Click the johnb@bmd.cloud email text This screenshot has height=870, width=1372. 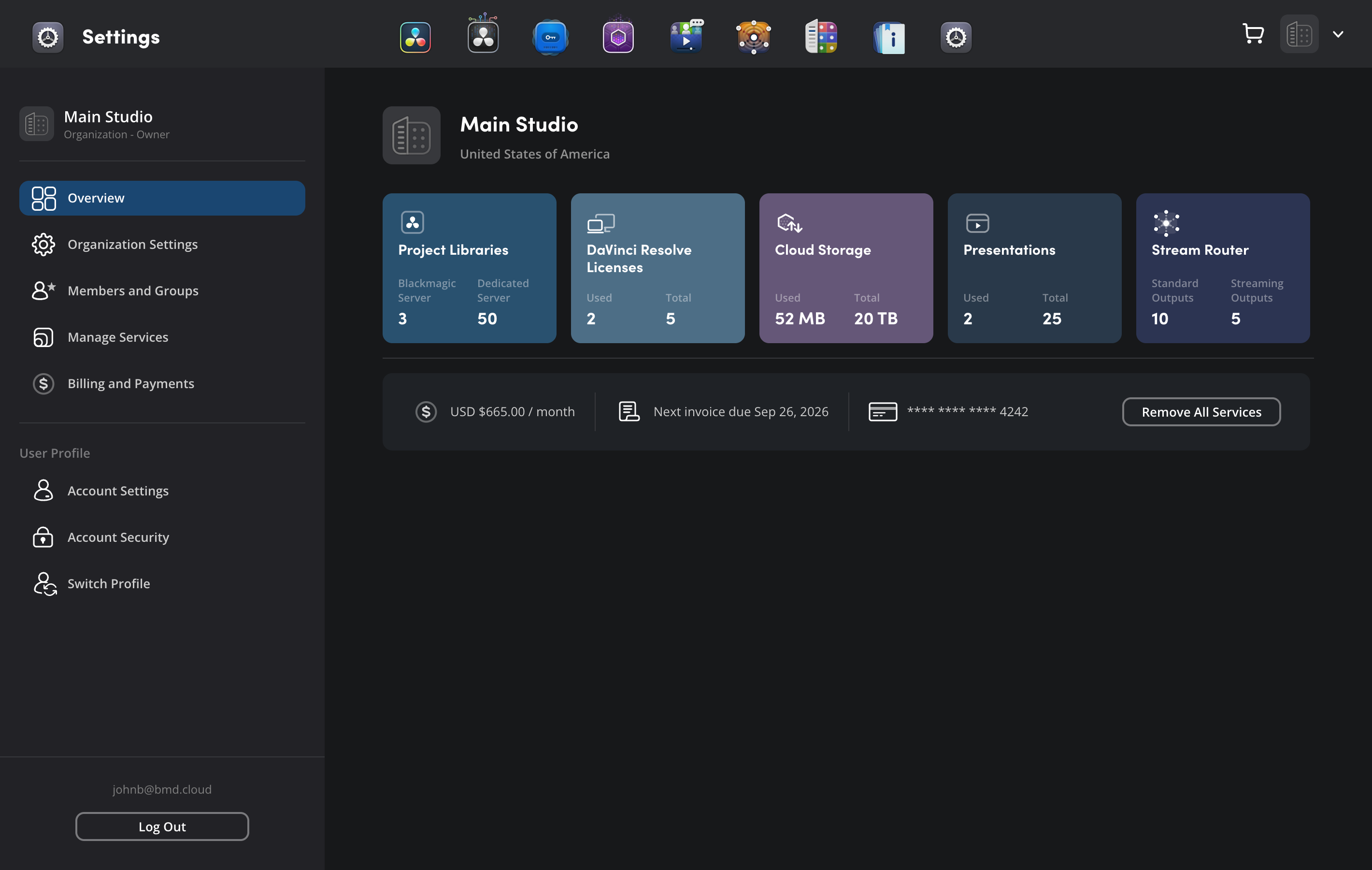coord(162,789)
